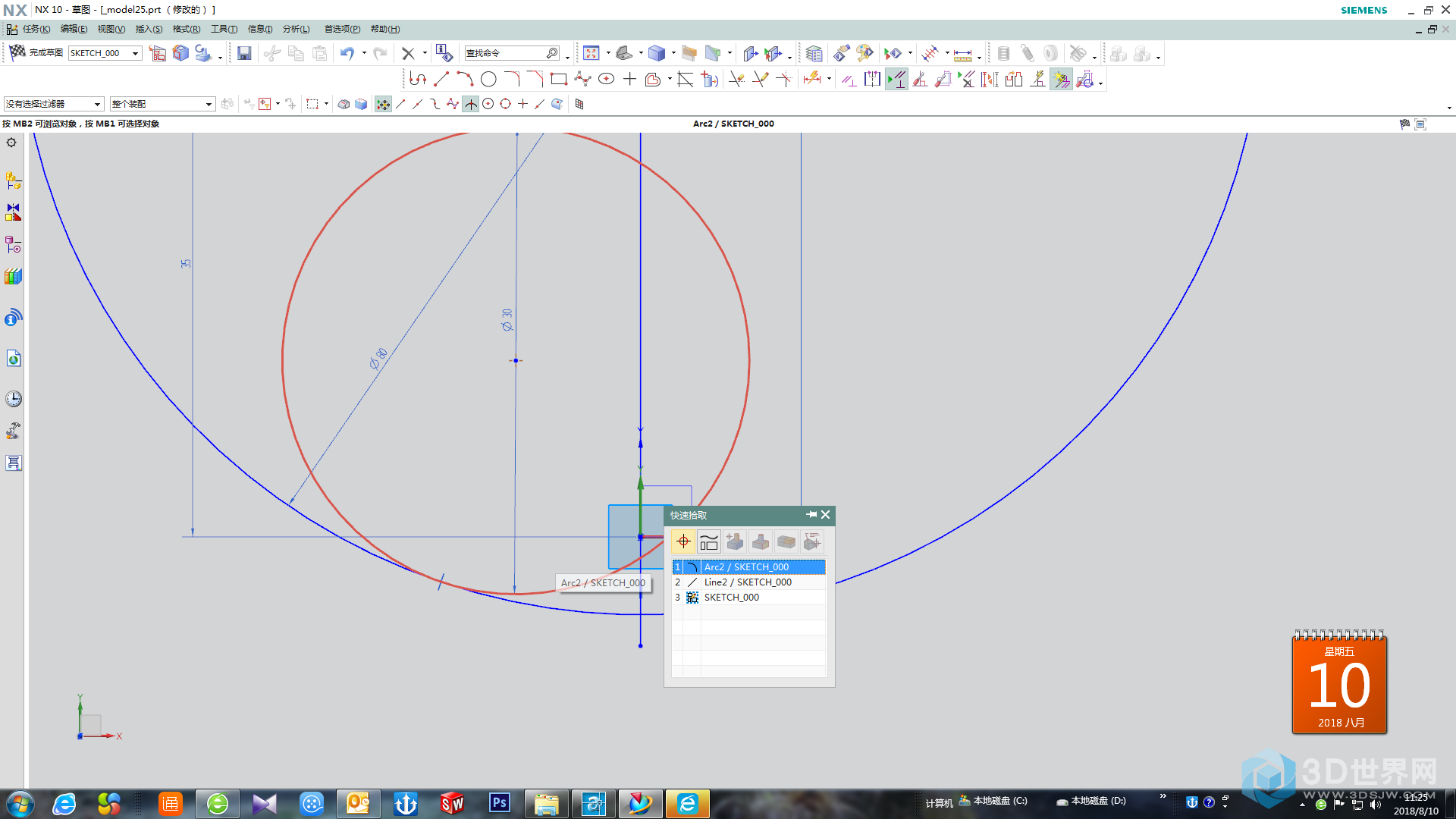
Task: Open the 帮助(H) menu
Action: pos(385,29)
